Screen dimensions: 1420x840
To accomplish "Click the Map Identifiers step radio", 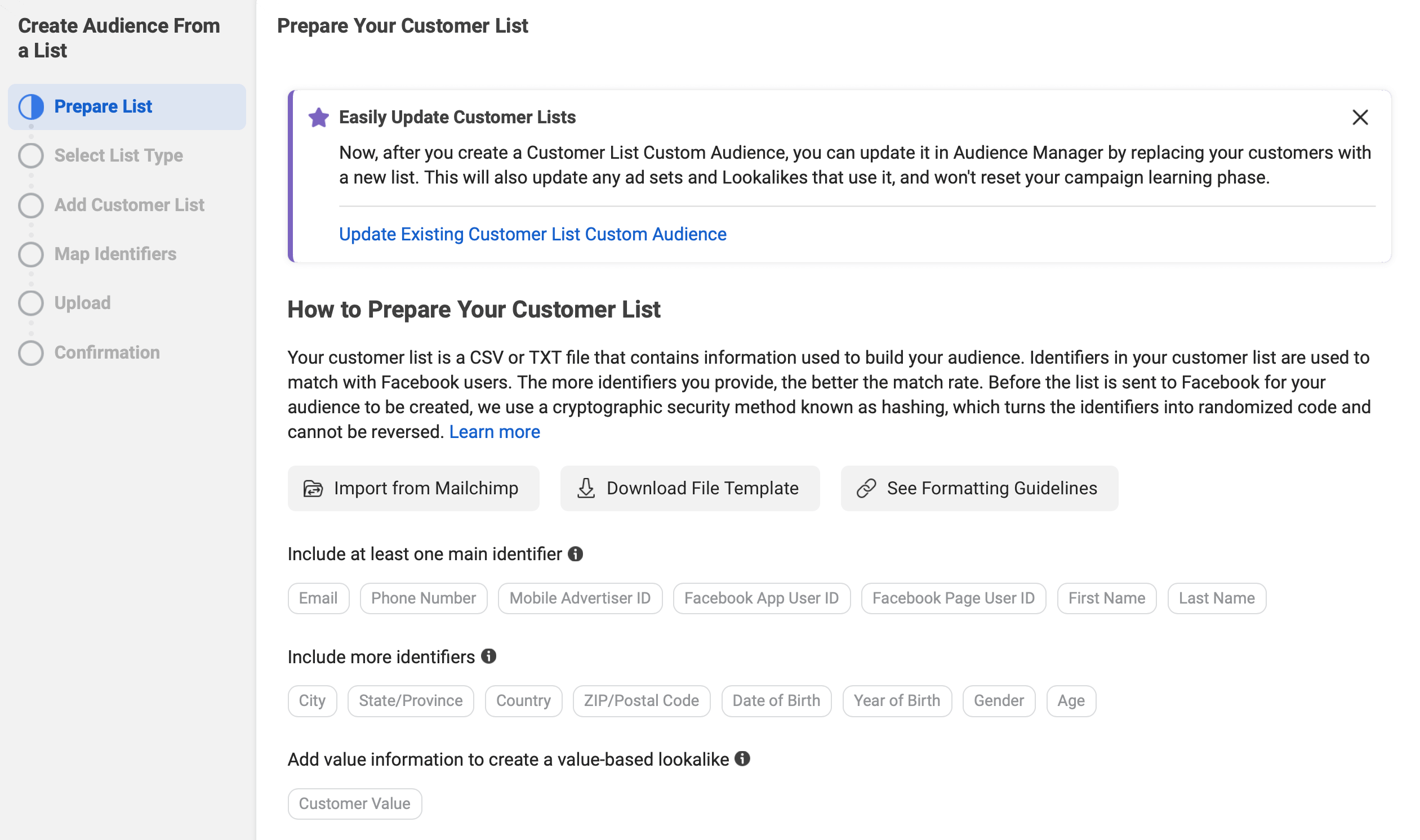I will tap(30, 253).
